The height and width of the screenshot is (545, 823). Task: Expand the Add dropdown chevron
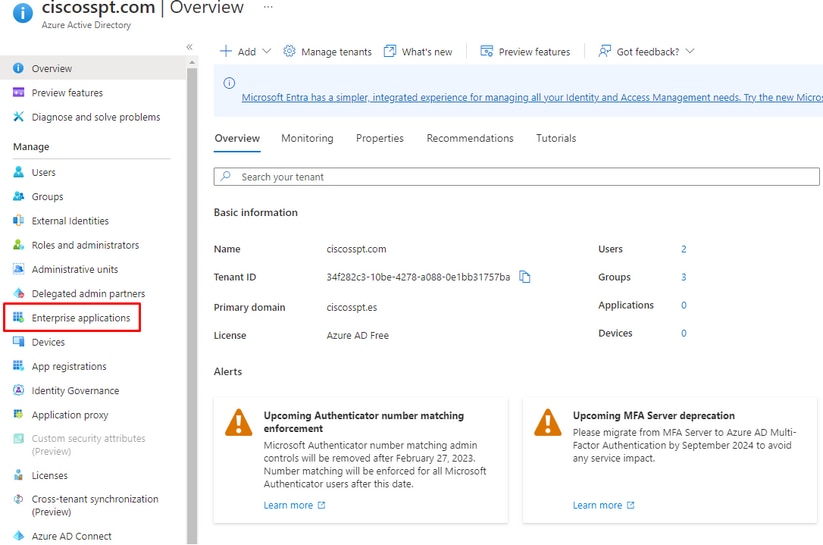click(x=267, y=51)
